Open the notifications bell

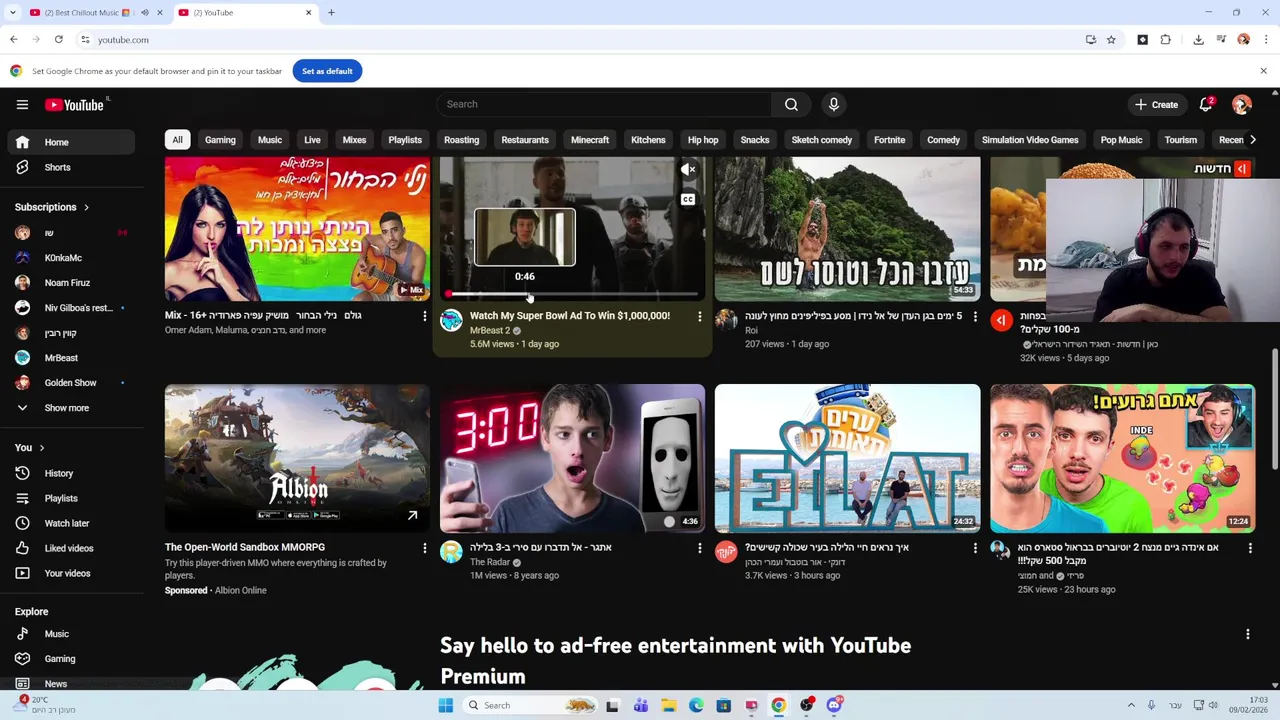[x=1206, y=104]
